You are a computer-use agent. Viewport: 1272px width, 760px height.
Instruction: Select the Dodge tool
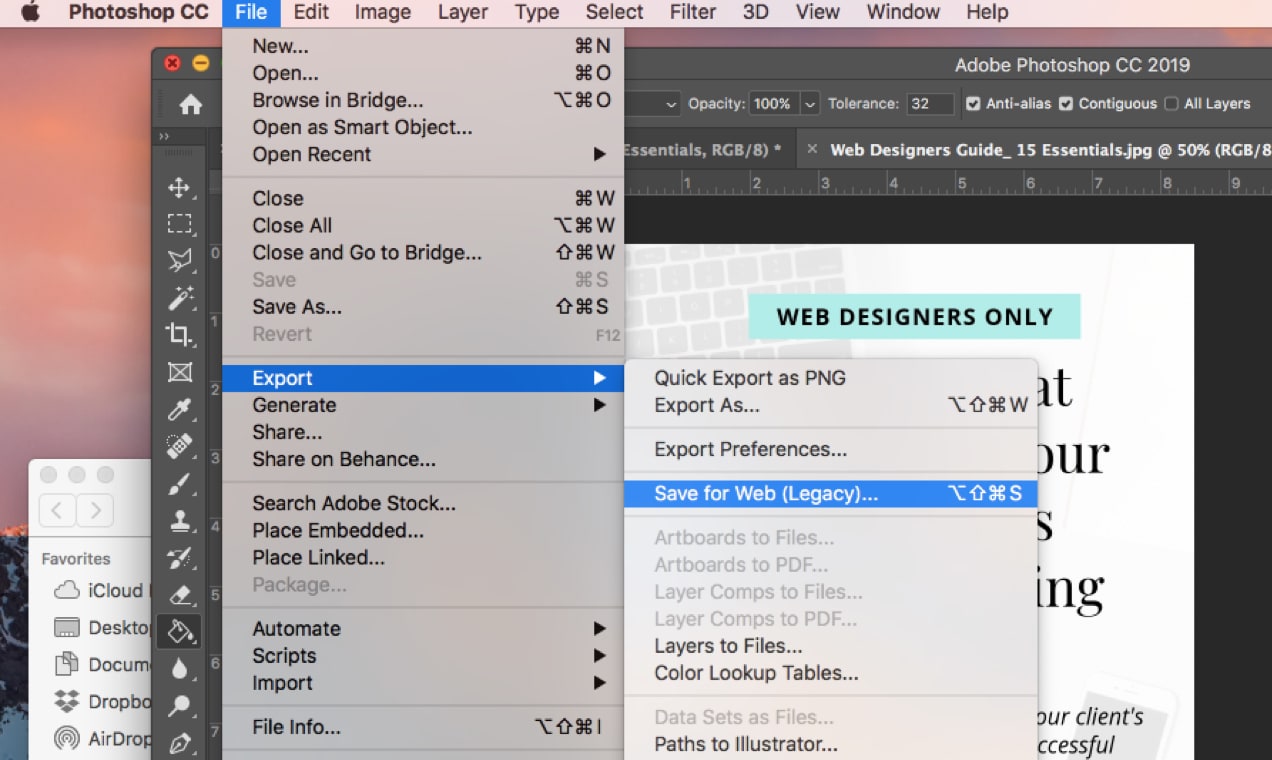[x=179, y=706]
